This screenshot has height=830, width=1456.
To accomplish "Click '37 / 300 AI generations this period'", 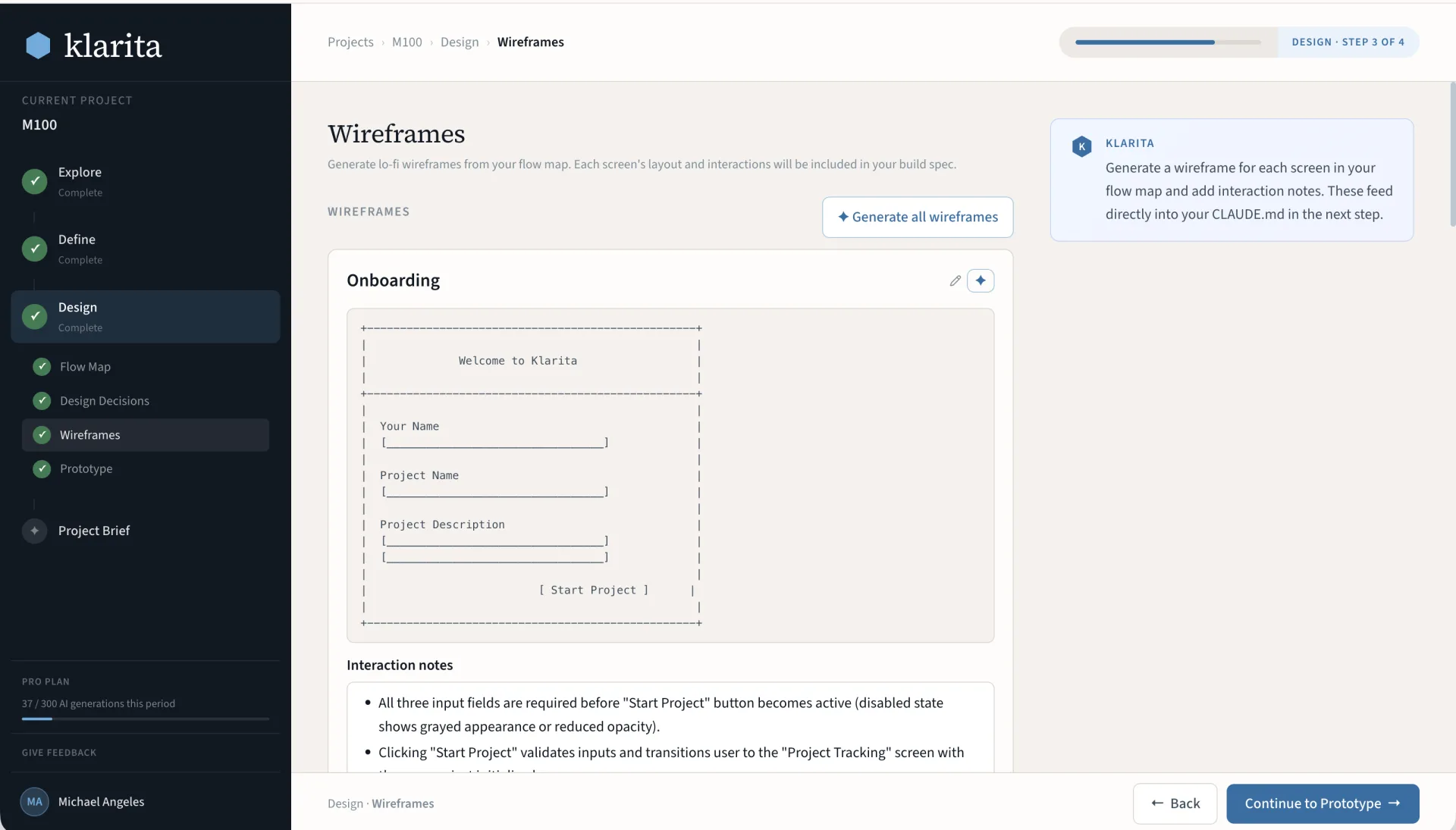I will (99, 704).
